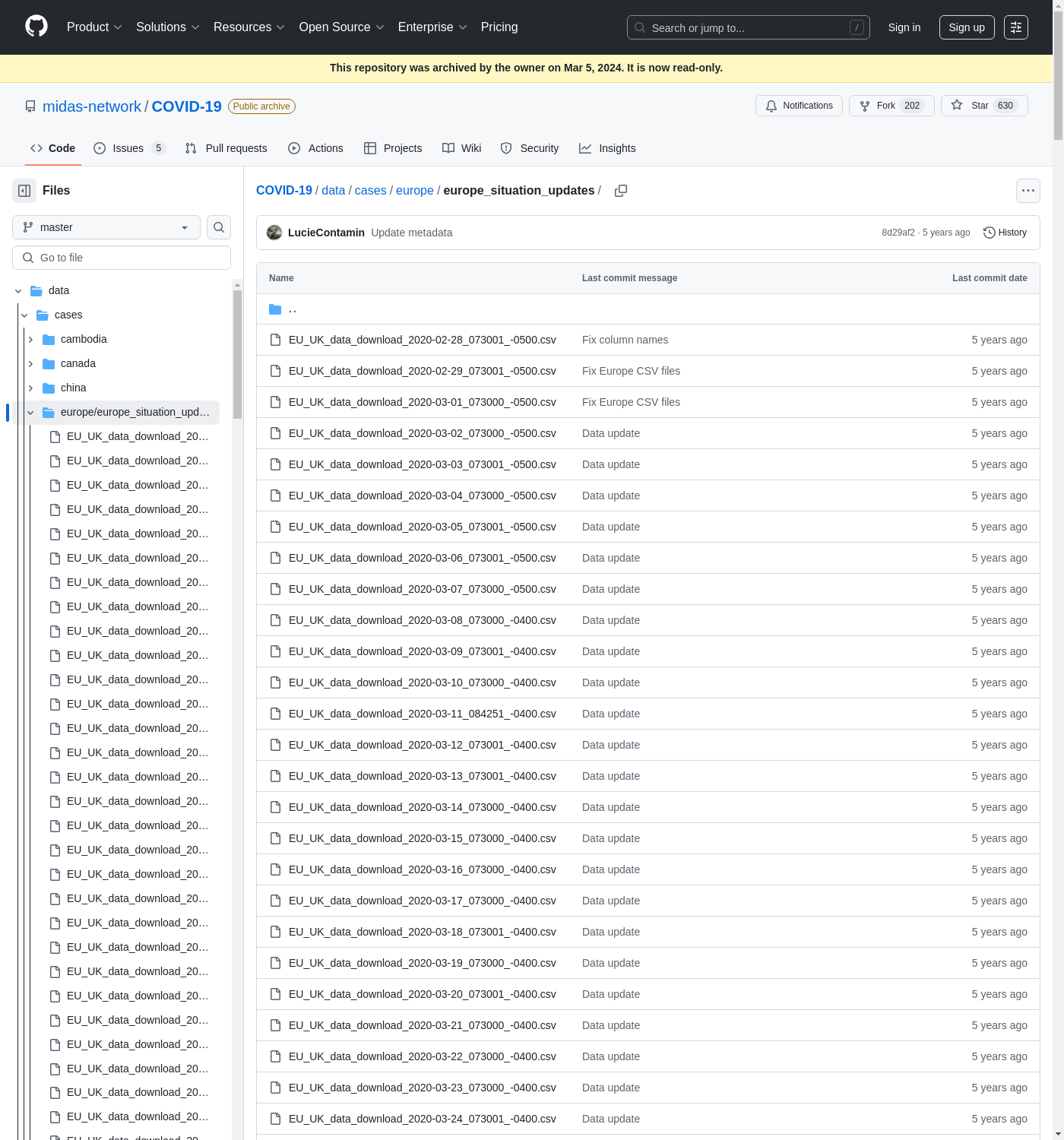Screen dimensions: 1064x1140
Task: Collapse the Files side panel icon
Action: (24, 191)
